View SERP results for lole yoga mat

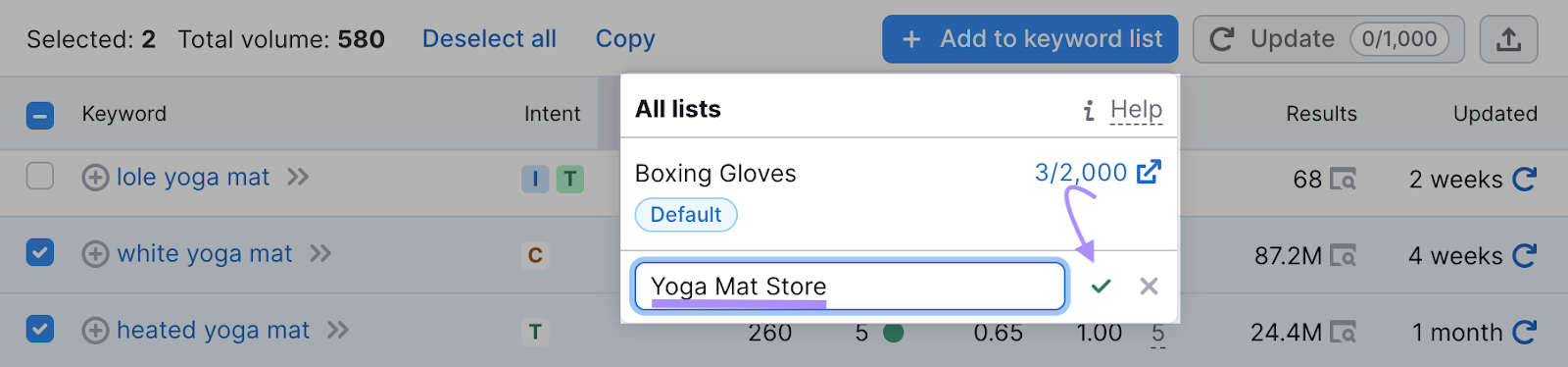(x=1344, y=180)
